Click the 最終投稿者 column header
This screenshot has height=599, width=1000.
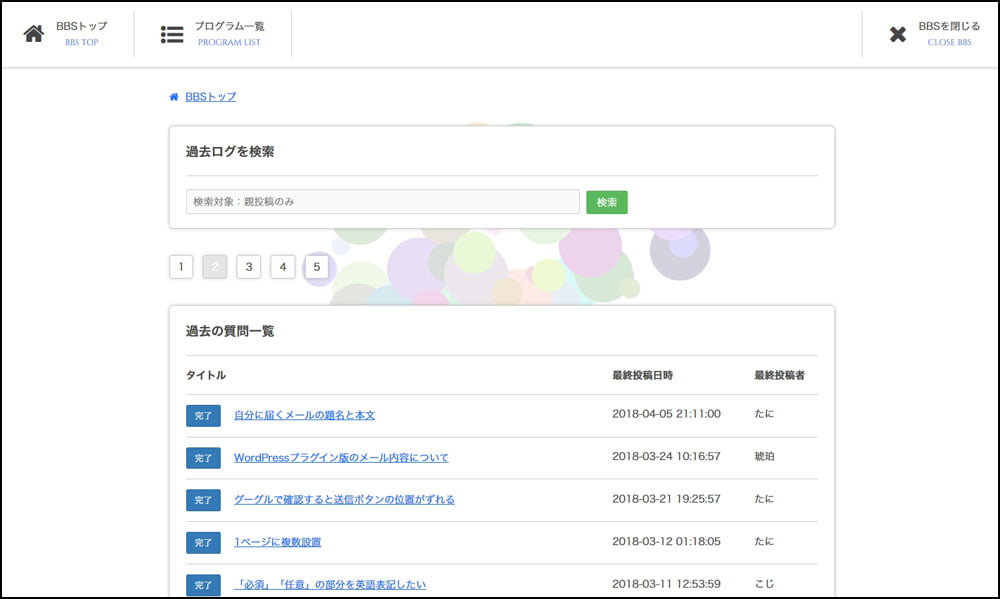[x=779, y=375]
